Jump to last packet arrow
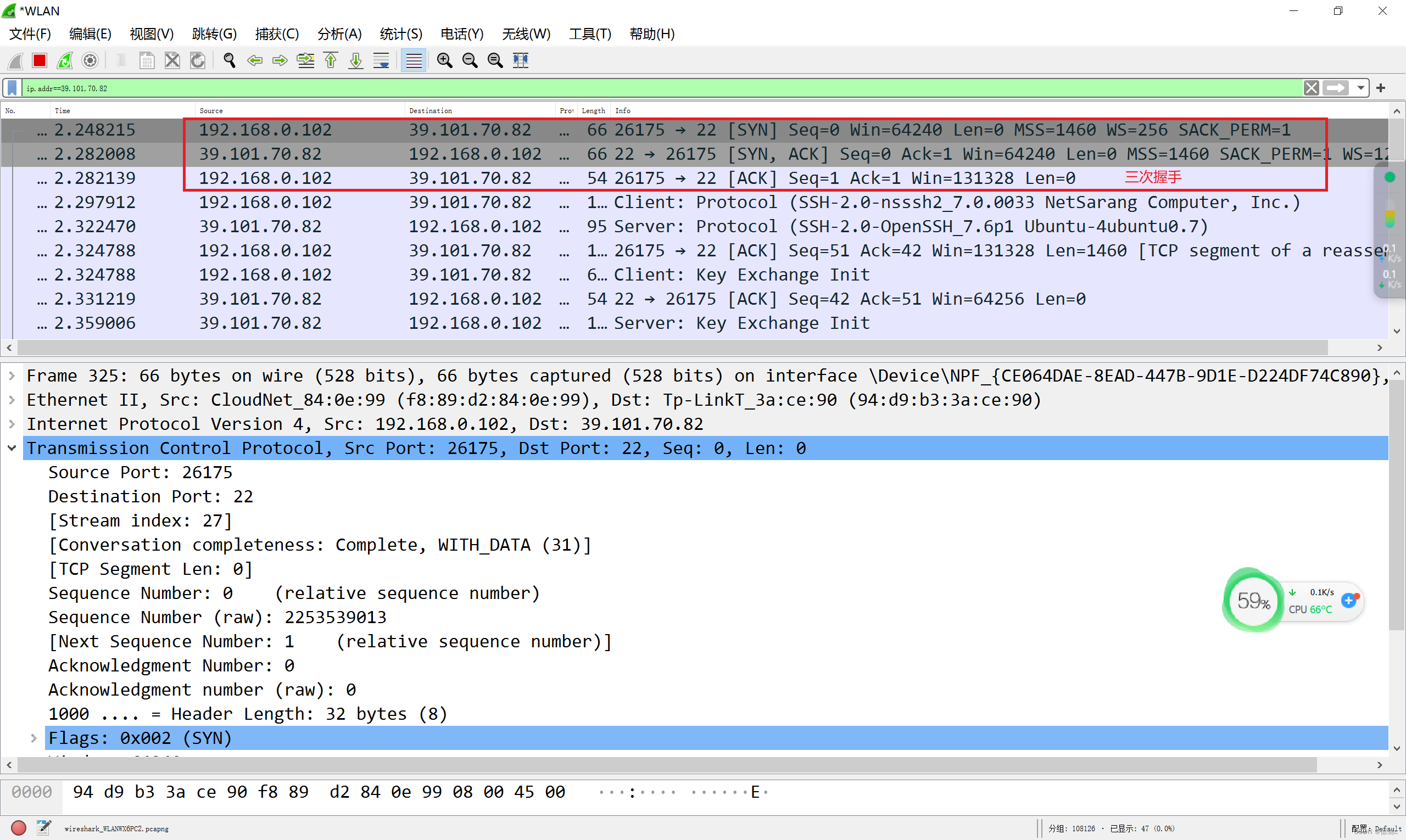The height and width of the screenshot is (840, 1406). pos(355,60)
